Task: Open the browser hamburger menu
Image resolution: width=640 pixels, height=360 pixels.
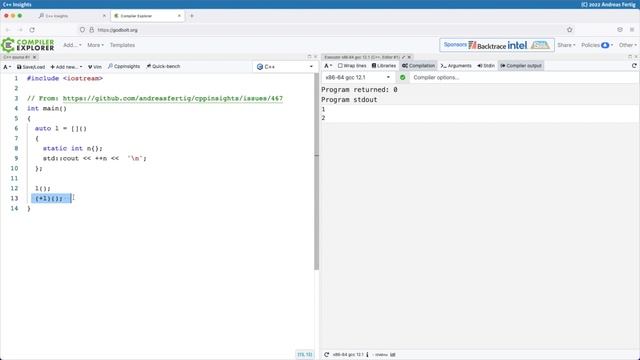Action: (632, 30)
